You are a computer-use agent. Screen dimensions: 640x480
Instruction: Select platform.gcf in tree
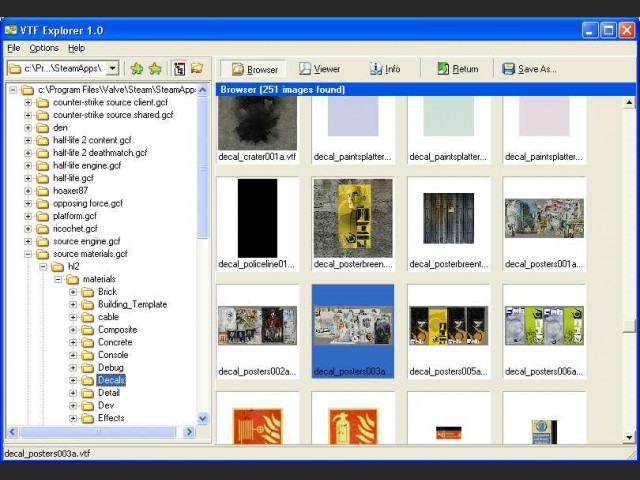coord(75,216)
